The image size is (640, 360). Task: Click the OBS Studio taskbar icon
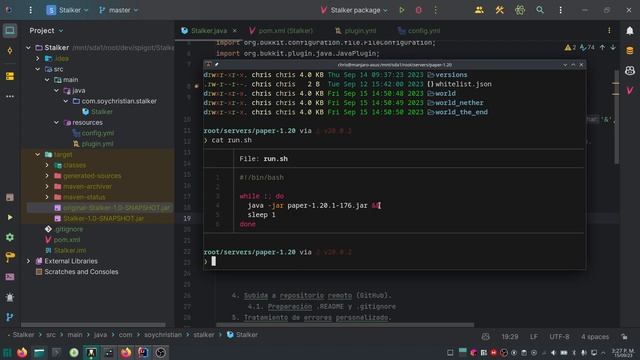point(160,352)
